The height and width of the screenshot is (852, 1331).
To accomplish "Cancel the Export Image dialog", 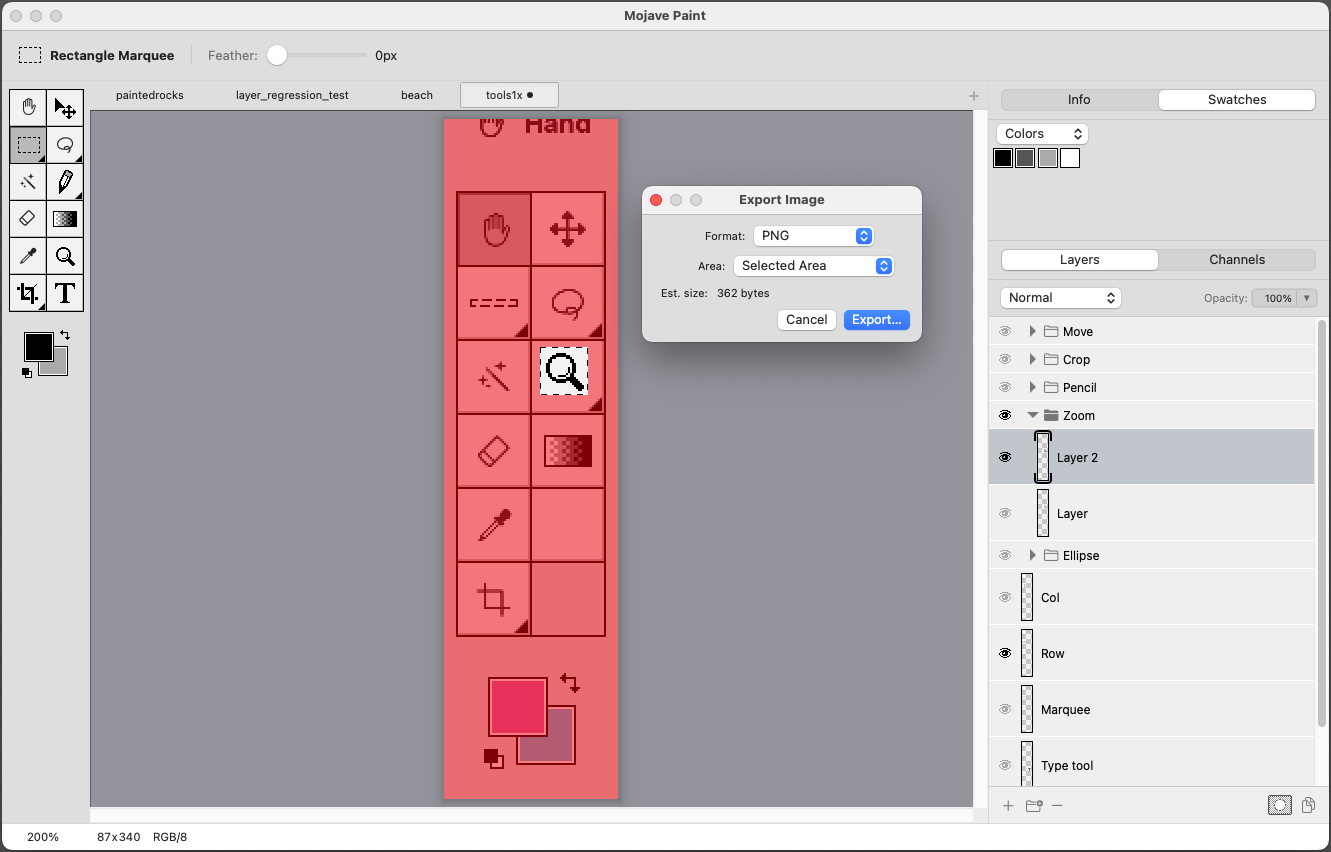I will (x=806, y=320).
